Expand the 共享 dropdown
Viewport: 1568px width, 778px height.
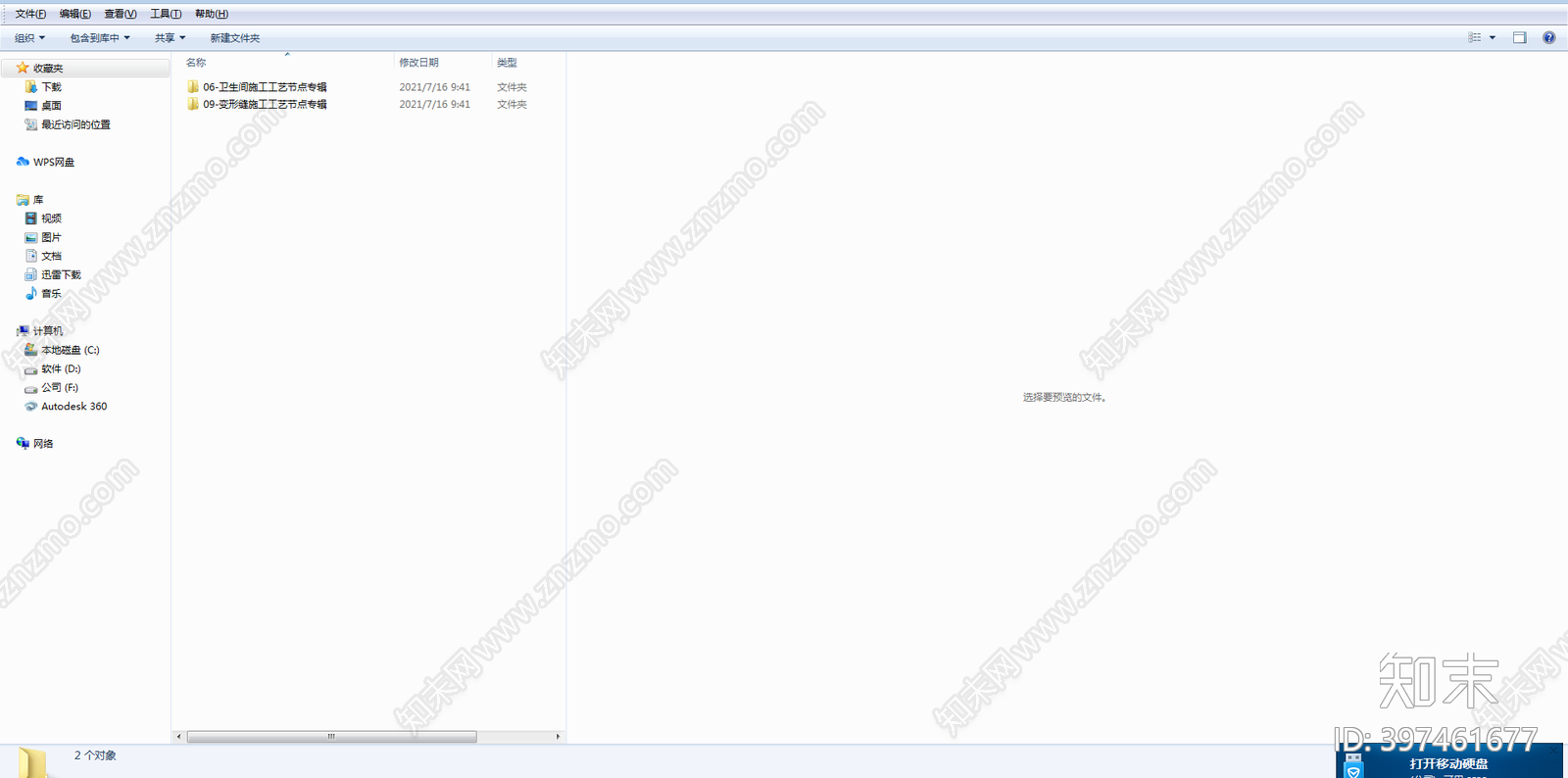point(170,38)
